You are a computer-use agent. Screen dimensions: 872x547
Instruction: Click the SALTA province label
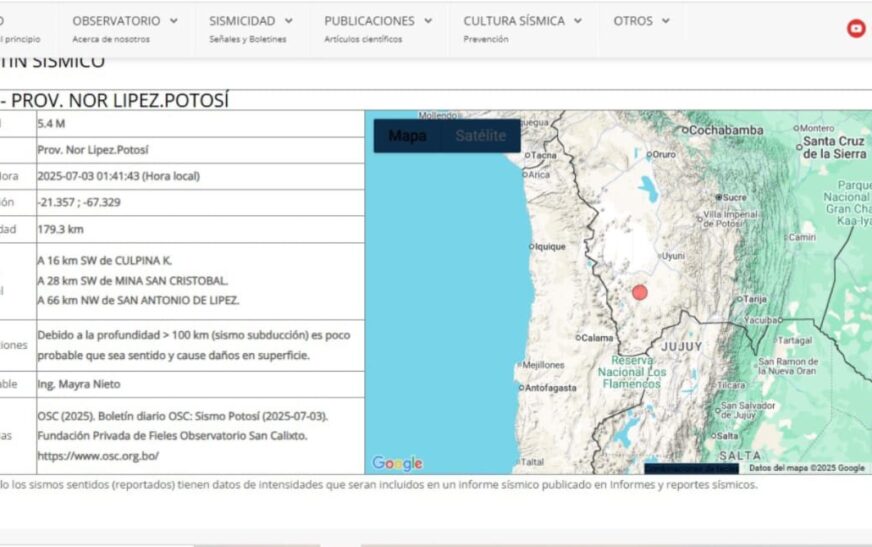pyautogui.click(x=740, y=455)
